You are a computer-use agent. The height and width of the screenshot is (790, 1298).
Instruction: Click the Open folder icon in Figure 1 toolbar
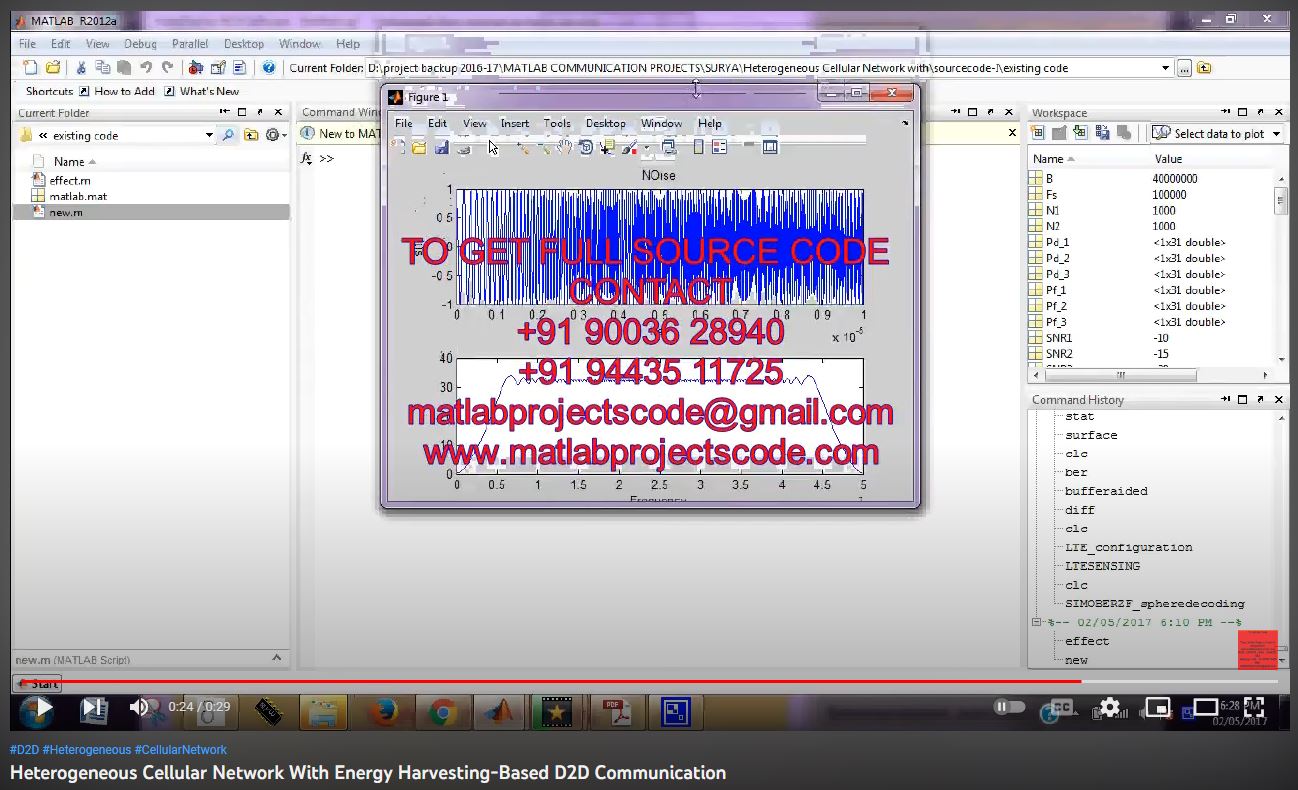point(419,147)
